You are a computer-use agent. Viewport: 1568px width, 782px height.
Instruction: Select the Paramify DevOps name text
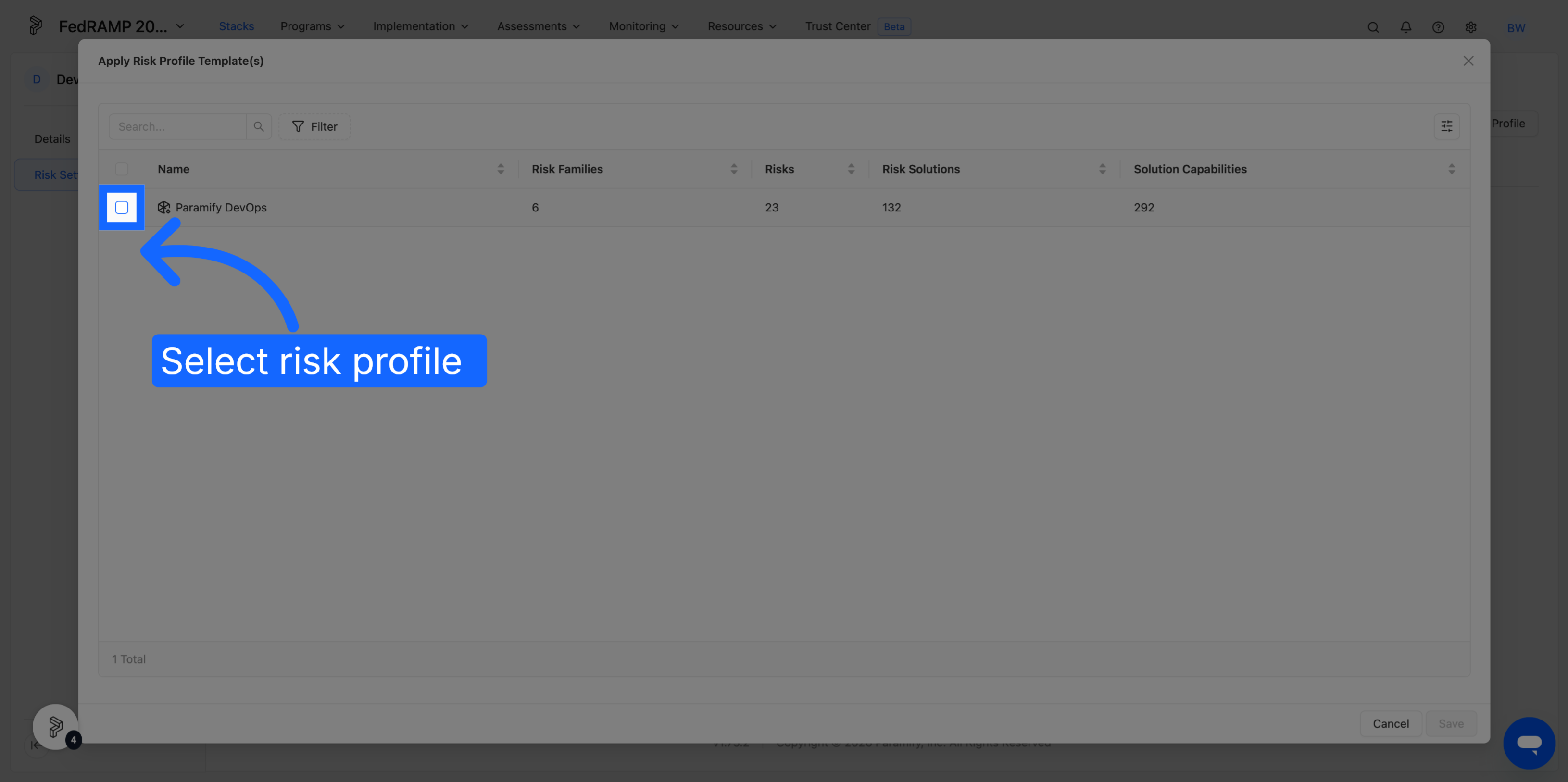tap(221, 208)
